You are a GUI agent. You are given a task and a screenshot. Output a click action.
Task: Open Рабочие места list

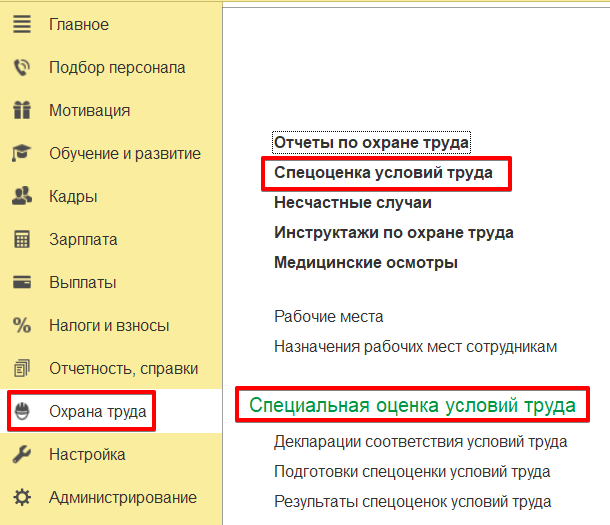(x=329, y=317)
